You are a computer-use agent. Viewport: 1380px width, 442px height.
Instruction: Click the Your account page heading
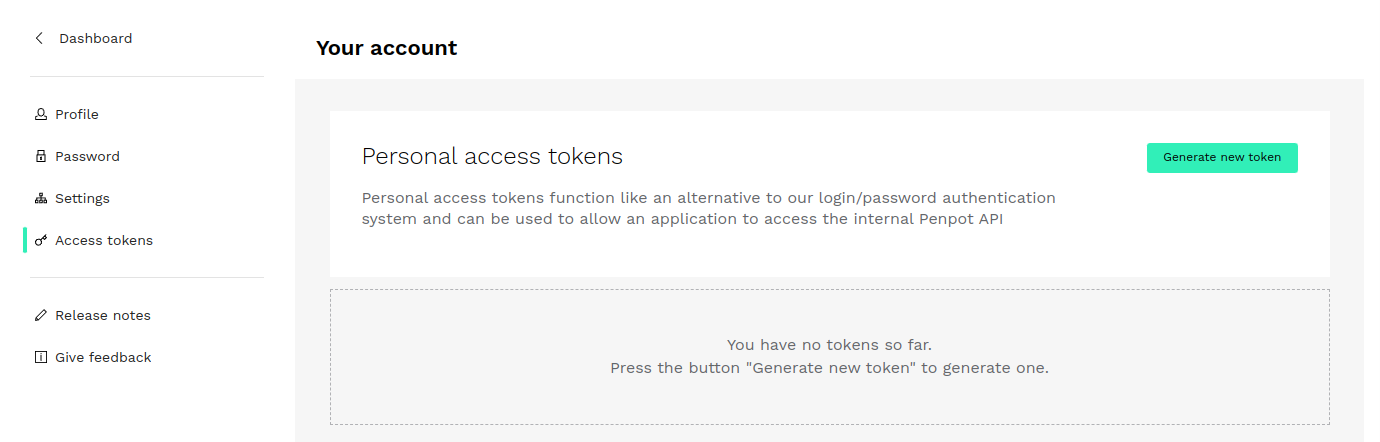386,48
